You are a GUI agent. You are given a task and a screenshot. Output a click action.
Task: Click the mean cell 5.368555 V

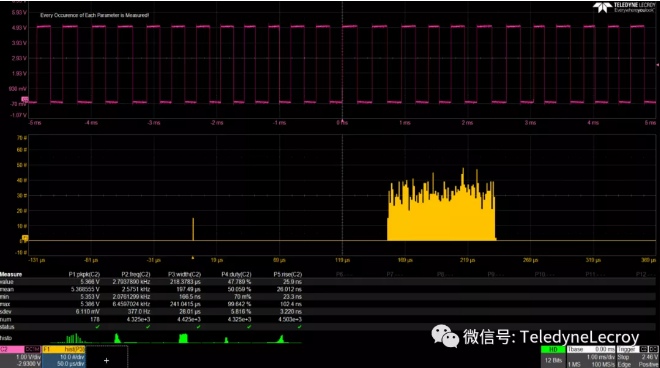[85, 289]
